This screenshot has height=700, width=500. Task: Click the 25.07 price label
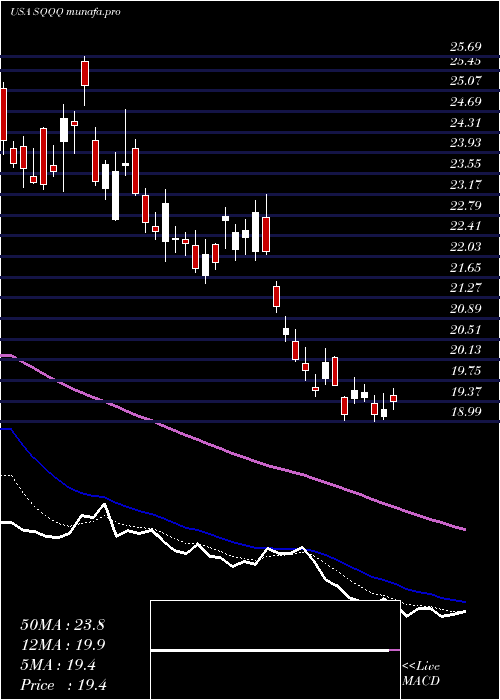(465, 81)
